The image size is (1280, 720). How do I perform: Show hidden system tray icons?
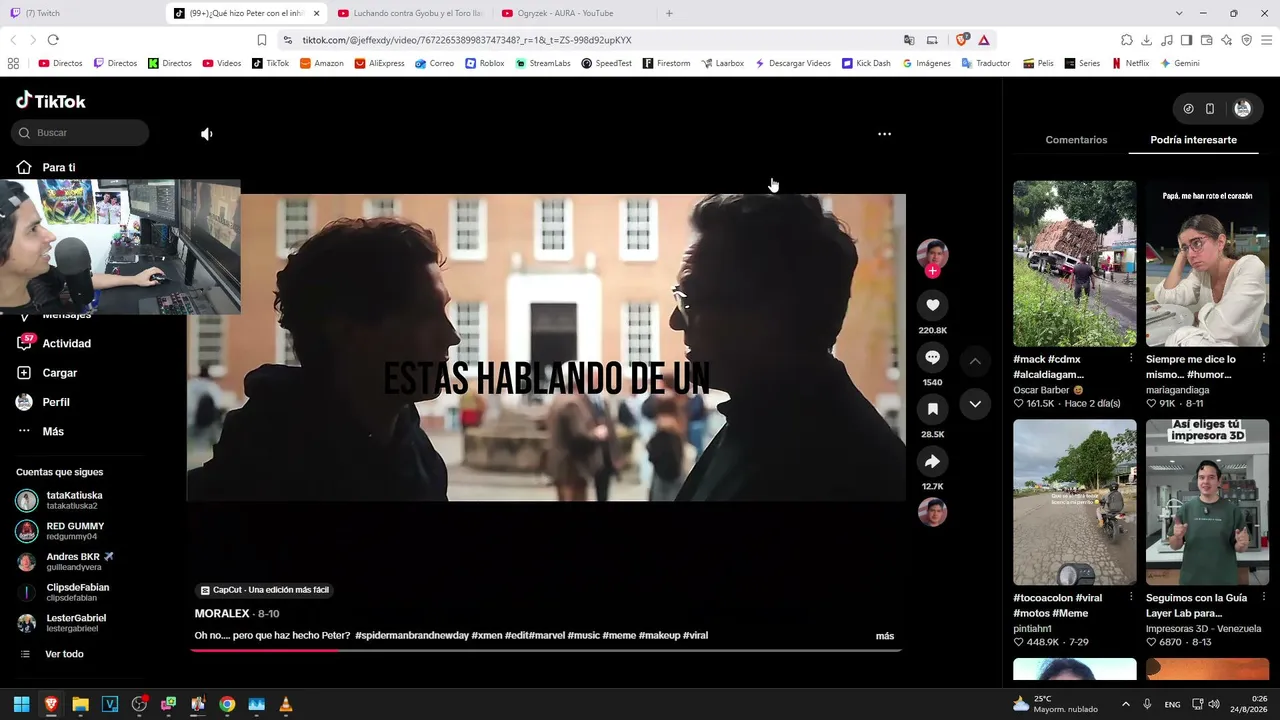tap(1125, 704)
